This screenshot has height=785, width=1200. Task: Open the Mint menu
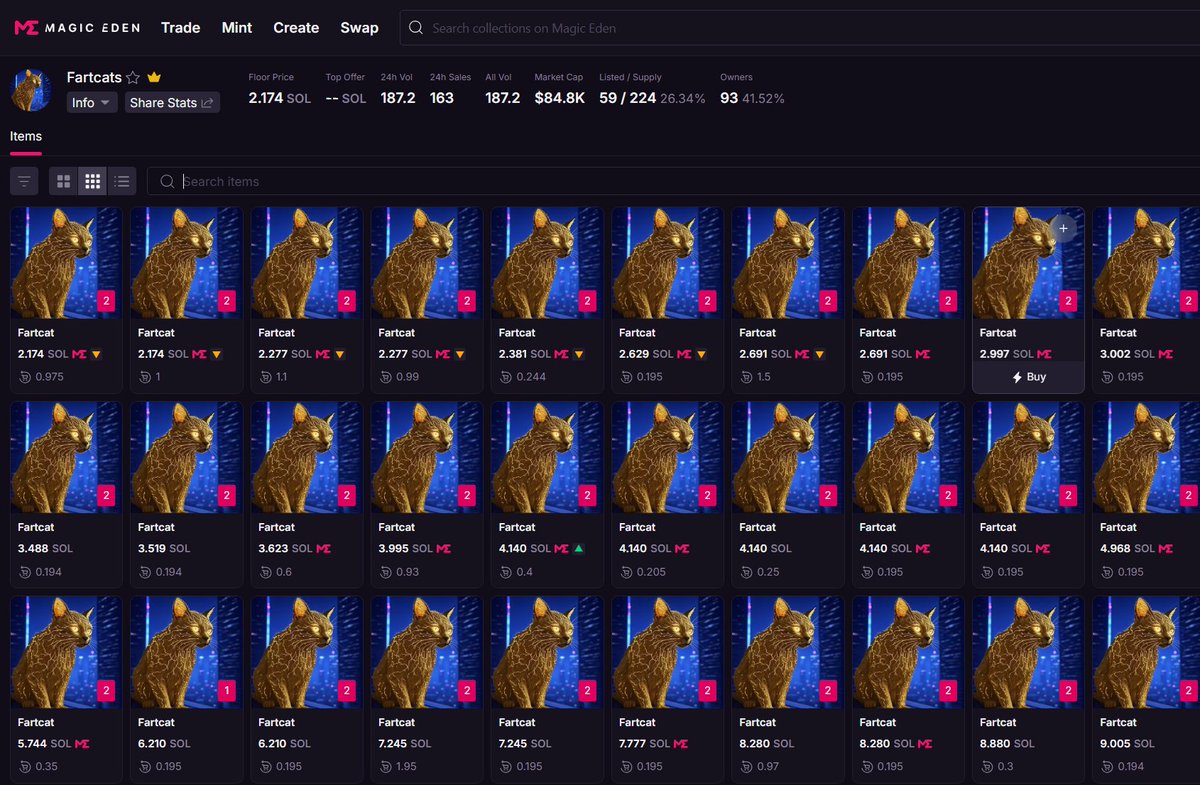click(237, 28)
